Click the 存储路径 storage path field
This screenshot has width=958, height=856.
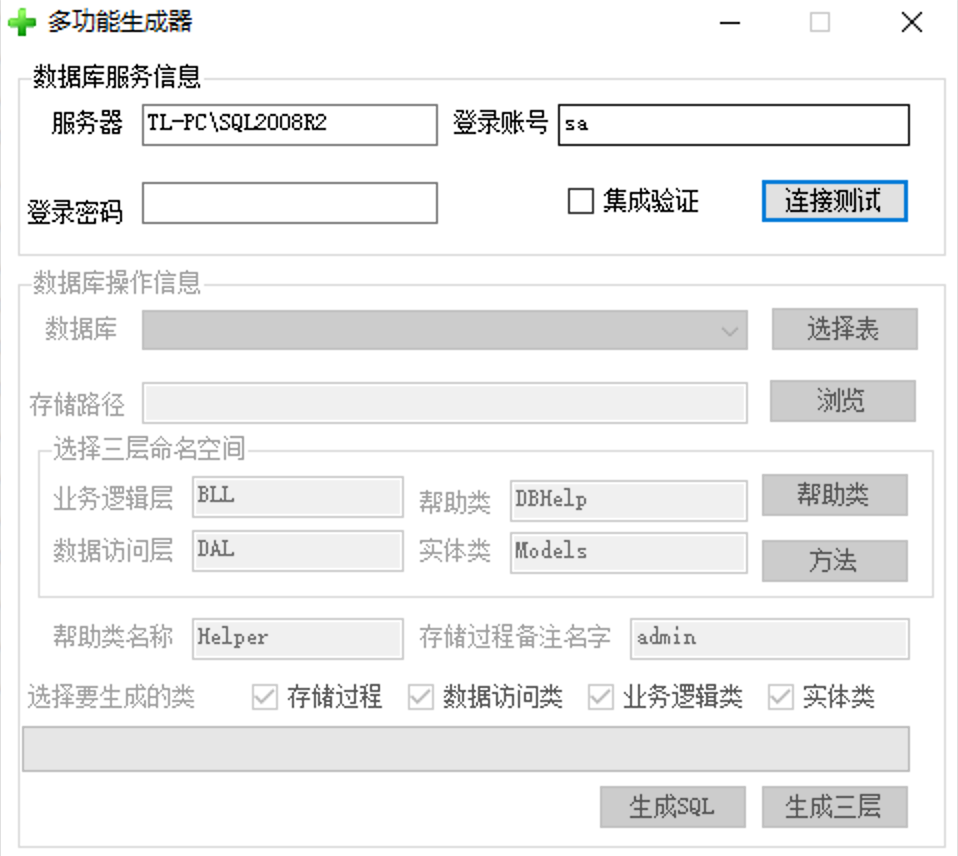pos(444,403)
